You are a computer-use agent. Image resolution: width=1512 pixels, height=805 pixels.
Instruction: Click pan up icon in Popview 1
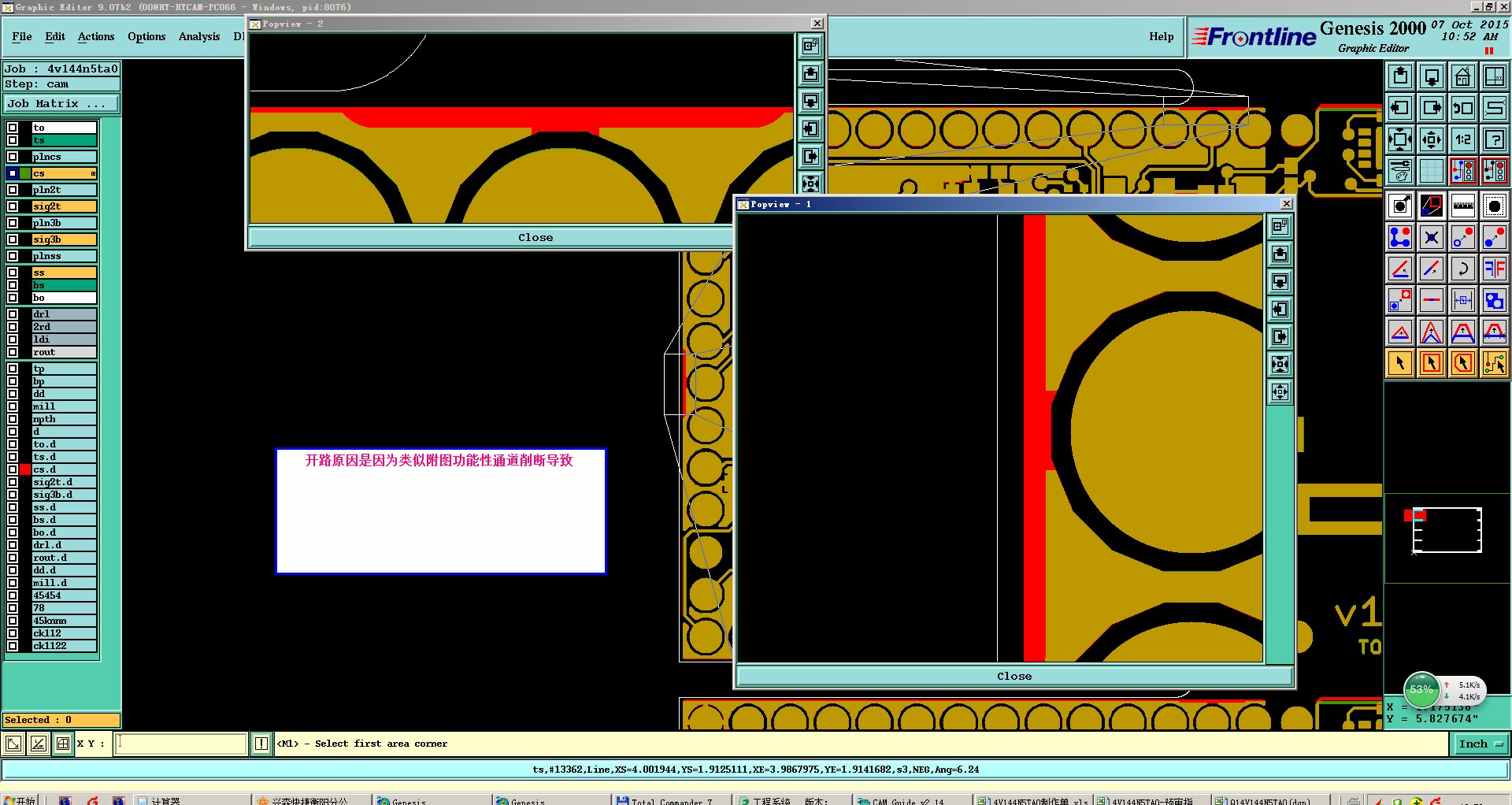coord(1280,254)
